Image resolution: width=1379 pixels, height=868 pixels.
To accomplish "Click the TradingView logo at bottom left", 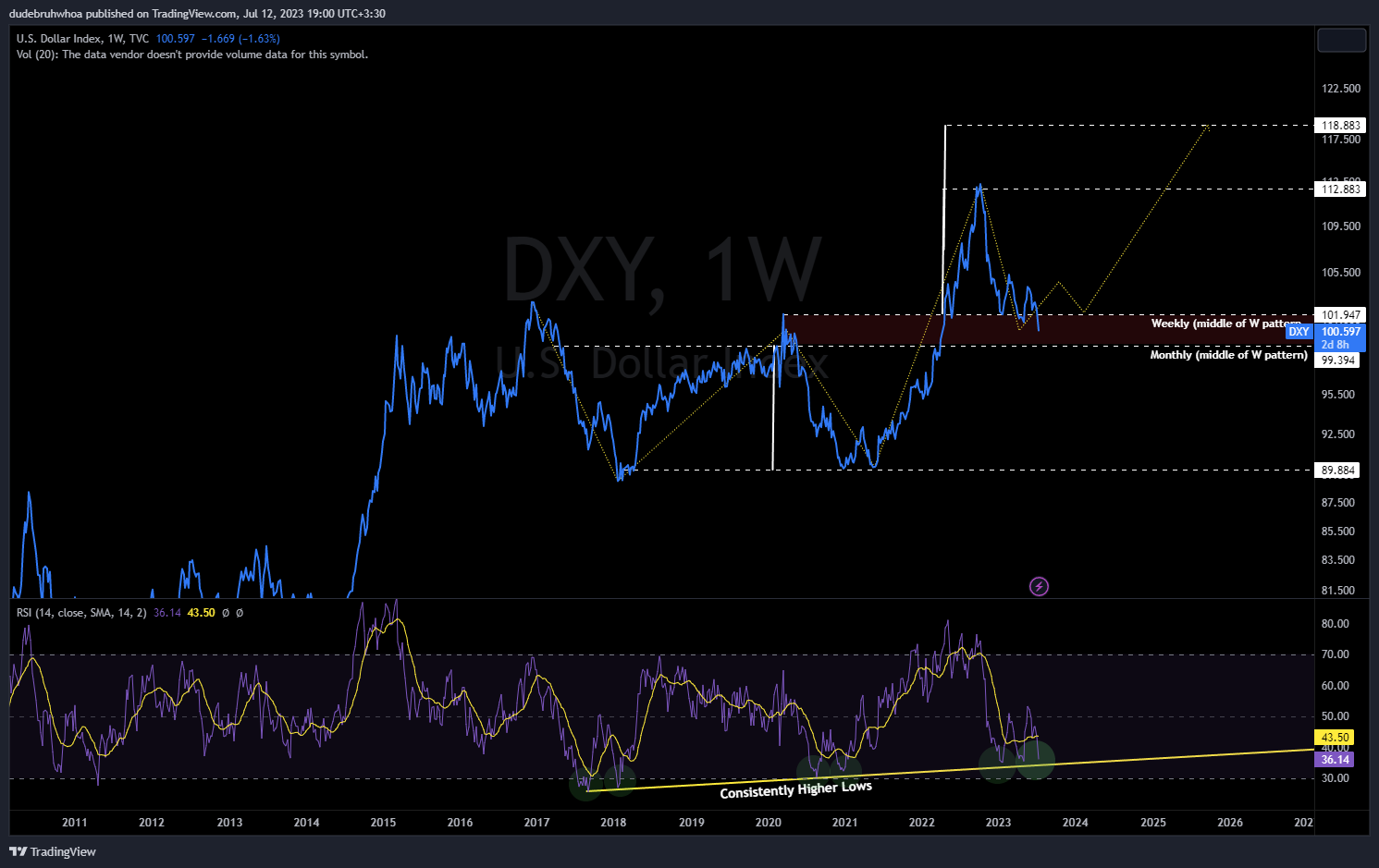I will [x=53, y=851].
